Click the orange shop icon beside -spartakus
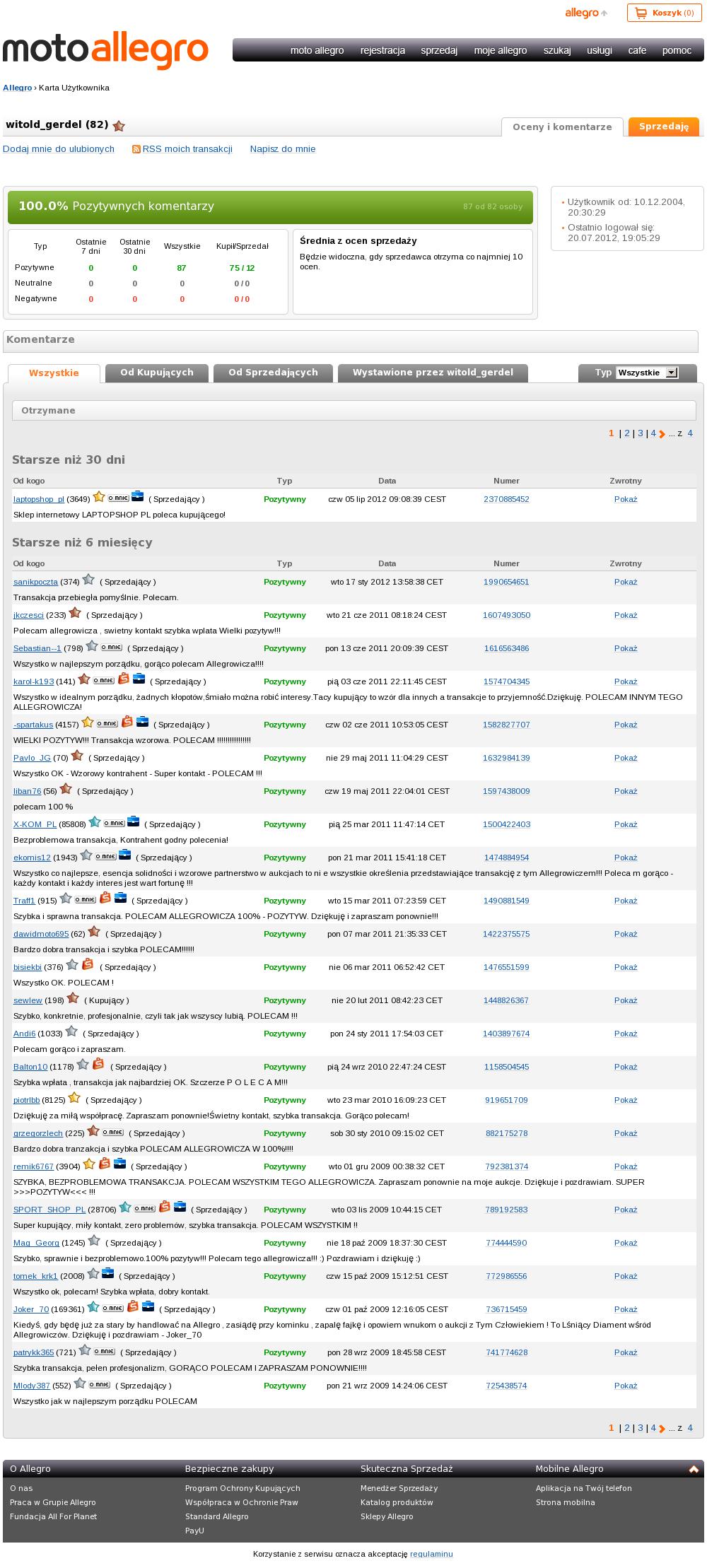Viewport: 707px width, 1568px height. point(127,722)
